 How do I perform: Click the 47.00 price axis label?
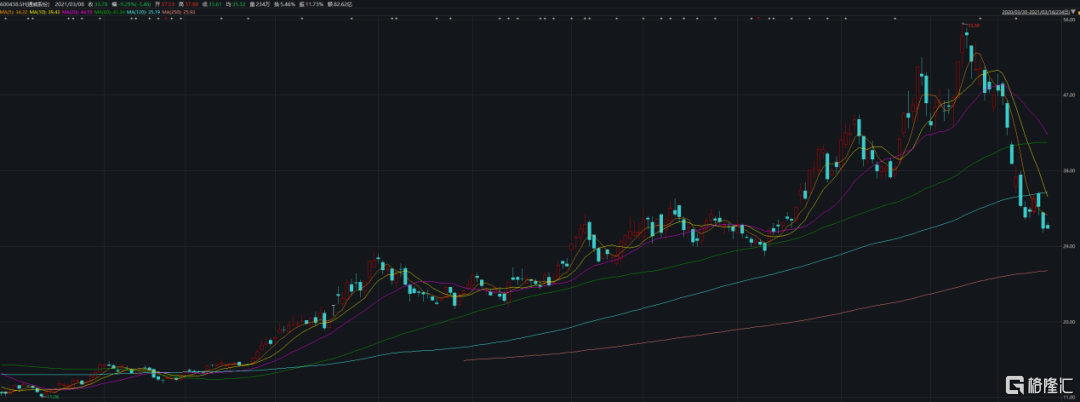point(1070,95)
